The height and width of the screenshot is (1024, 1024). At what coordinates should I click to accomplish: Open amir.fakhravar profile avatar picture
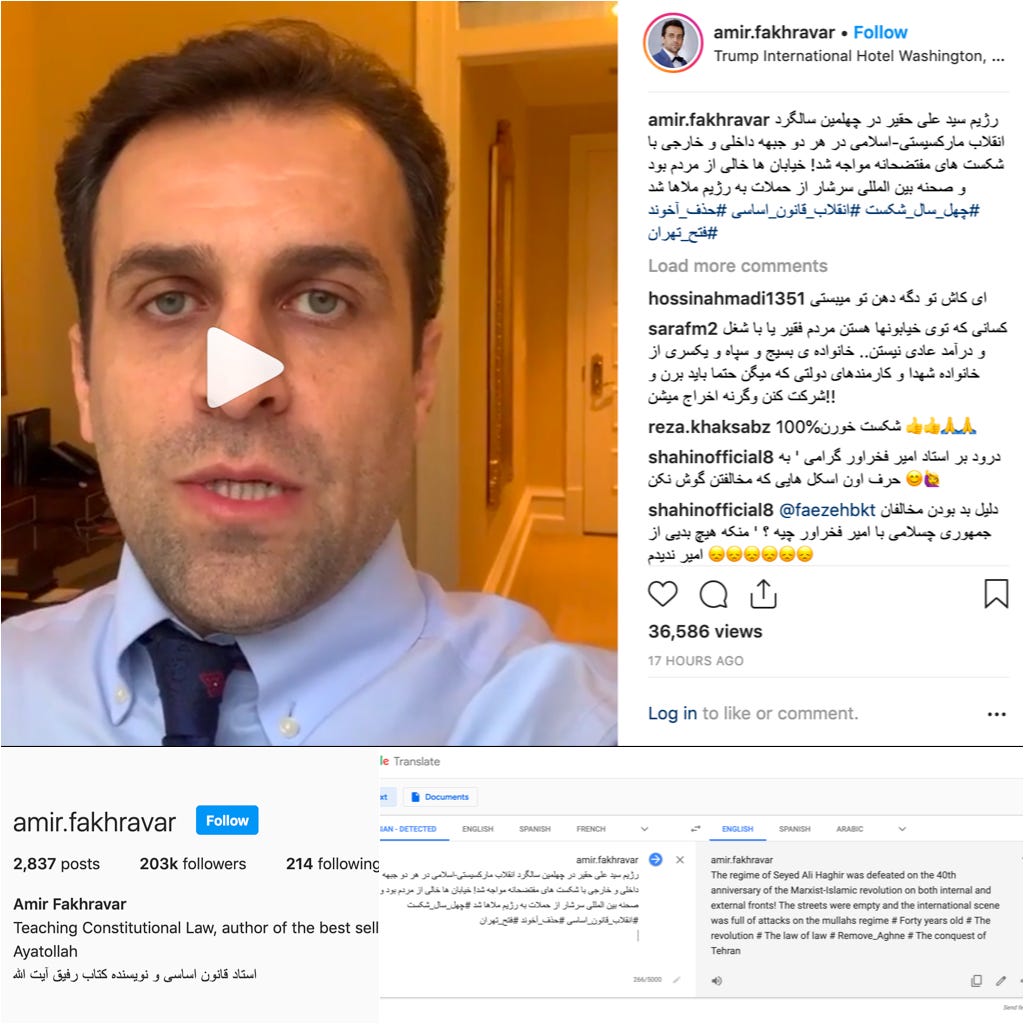[673, 42]
